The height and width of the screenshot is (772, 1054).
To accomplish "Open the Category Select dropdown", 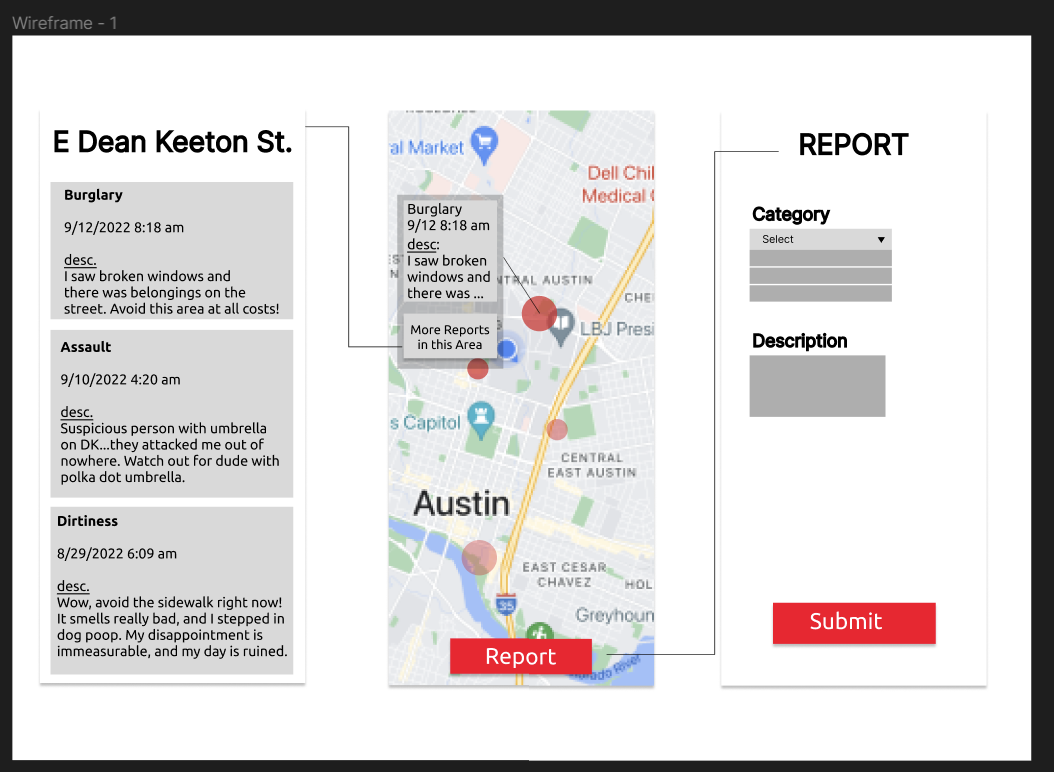I will tap(820, 239).
